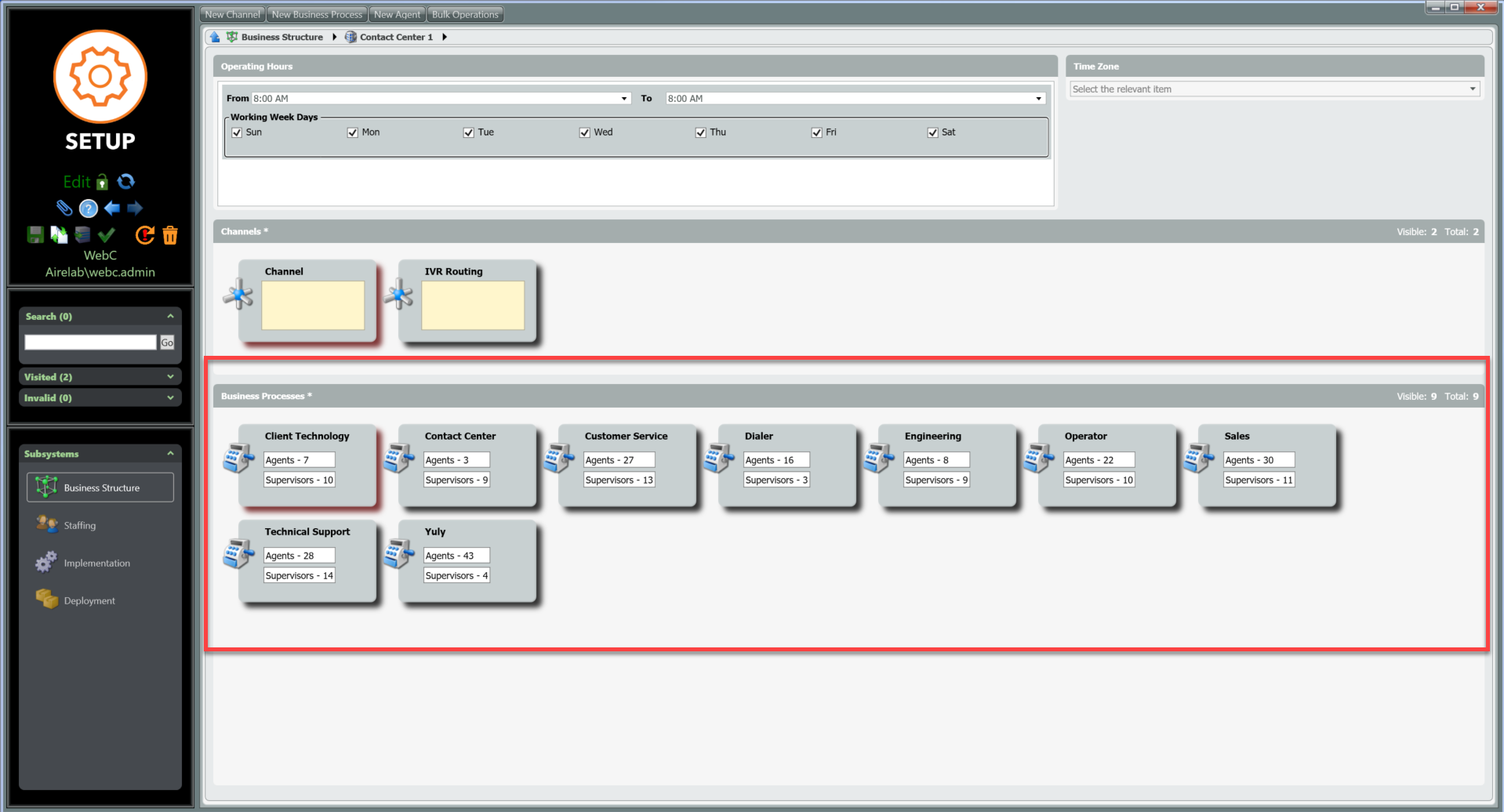Click the paperclip attachment icon
This screenshot has width=1504, height=812.
(64, 208)
